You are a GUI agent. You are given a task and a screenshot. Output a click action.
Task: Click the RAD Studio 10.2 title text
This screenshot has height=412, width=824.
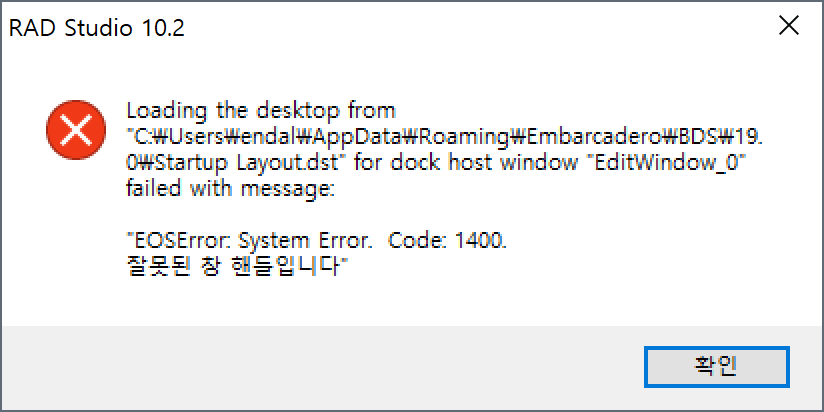click(97, 28)
